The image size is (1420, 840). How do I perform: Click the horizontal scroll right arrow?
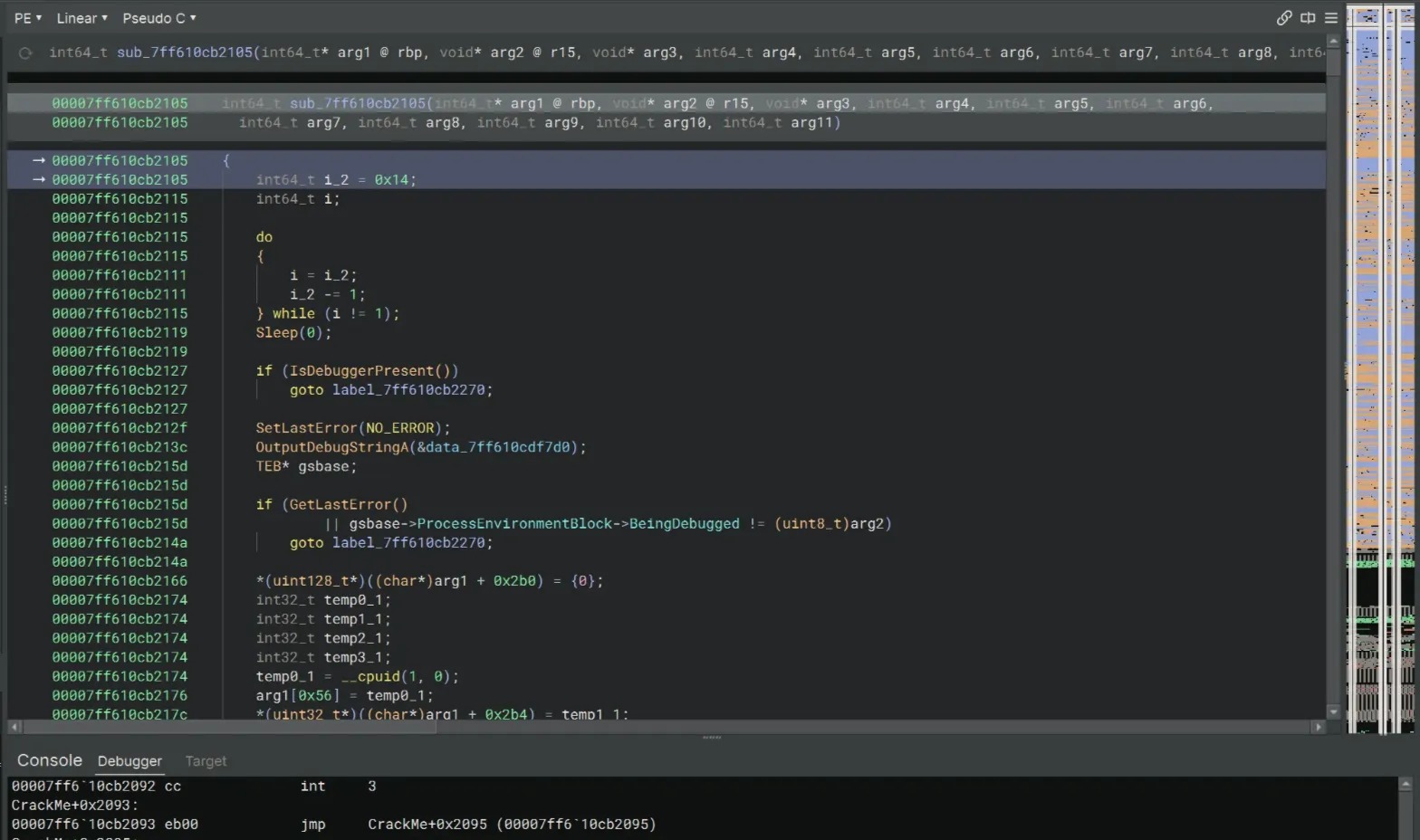1318,727
